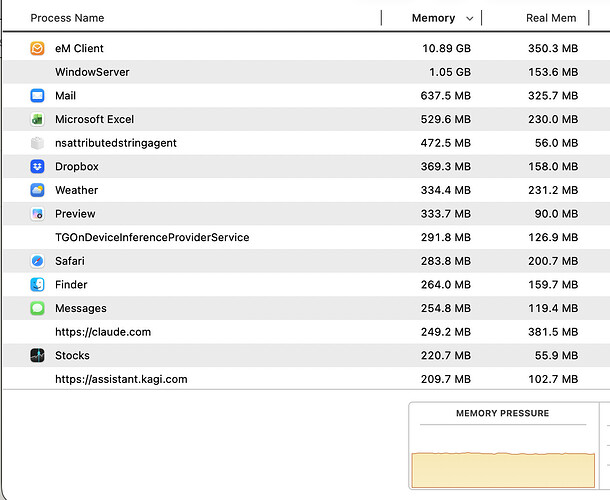Select the eM Client process name
Viewport: 610px width, 500px height.
79,48
